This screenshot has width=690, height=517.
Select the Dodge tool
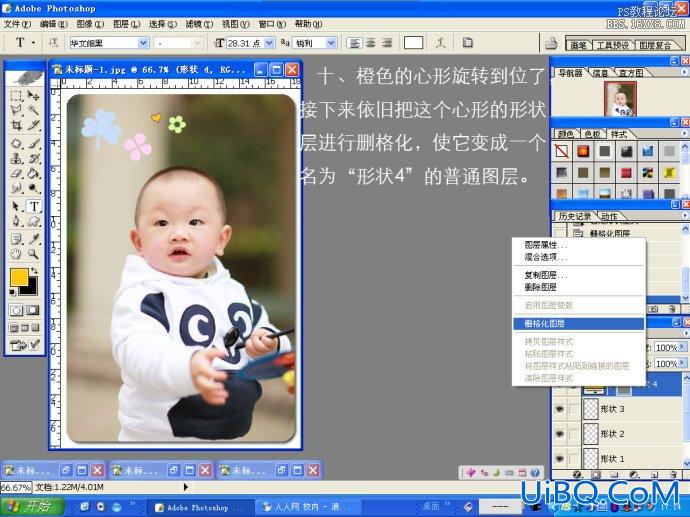coord(33,188)
